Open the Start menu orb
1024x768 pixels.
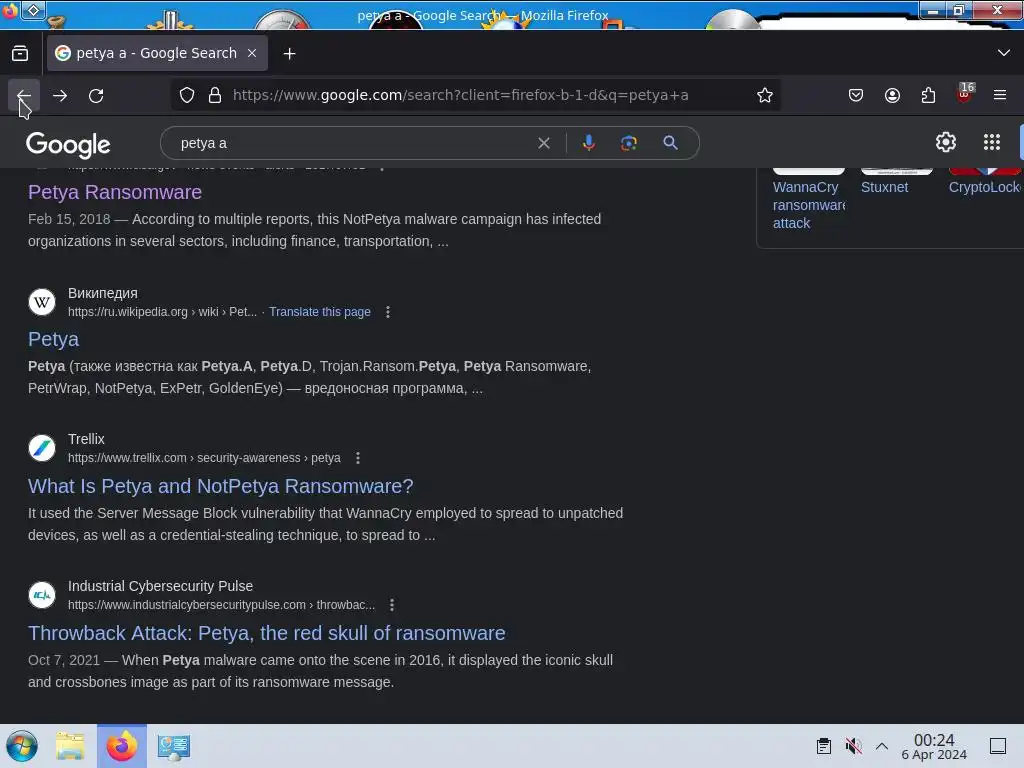click(x=22, y=746)
